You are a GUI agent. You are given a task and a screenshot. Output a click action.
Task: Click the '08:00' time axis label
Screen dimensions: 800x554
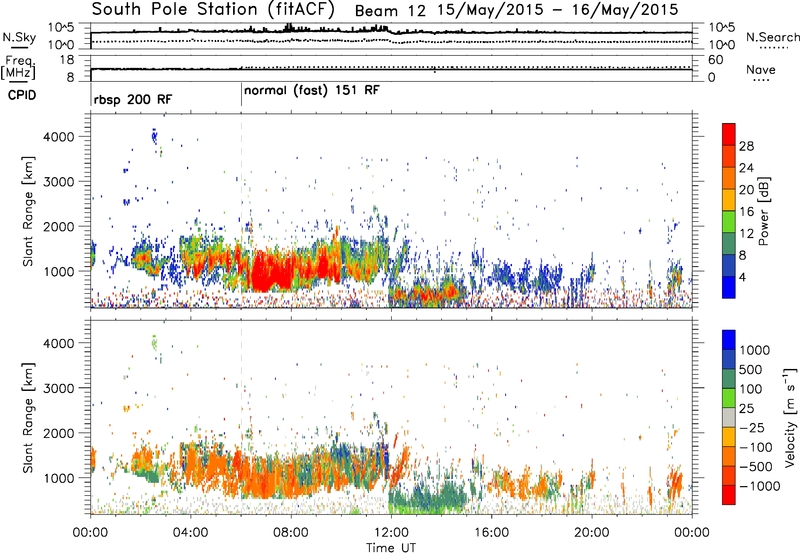pos(291,533)
